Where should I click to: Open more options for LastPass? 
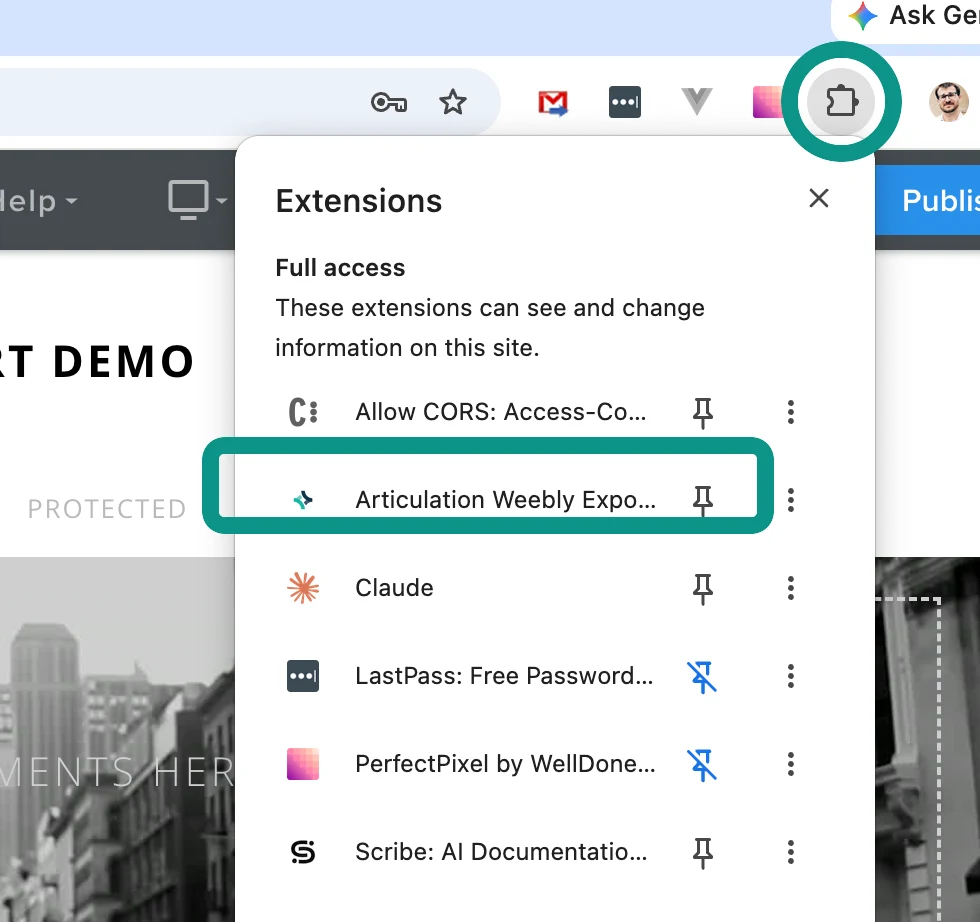point(791,676)
